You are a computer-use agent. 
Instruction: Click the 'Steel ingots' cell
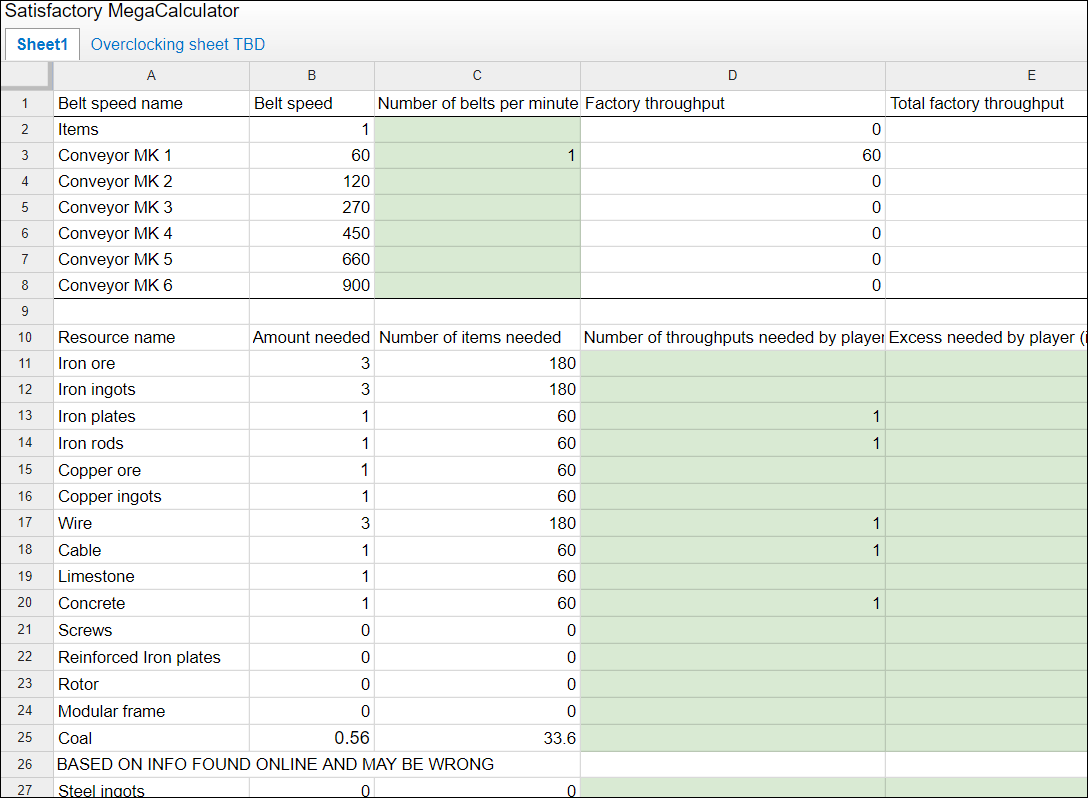(151, 788)
